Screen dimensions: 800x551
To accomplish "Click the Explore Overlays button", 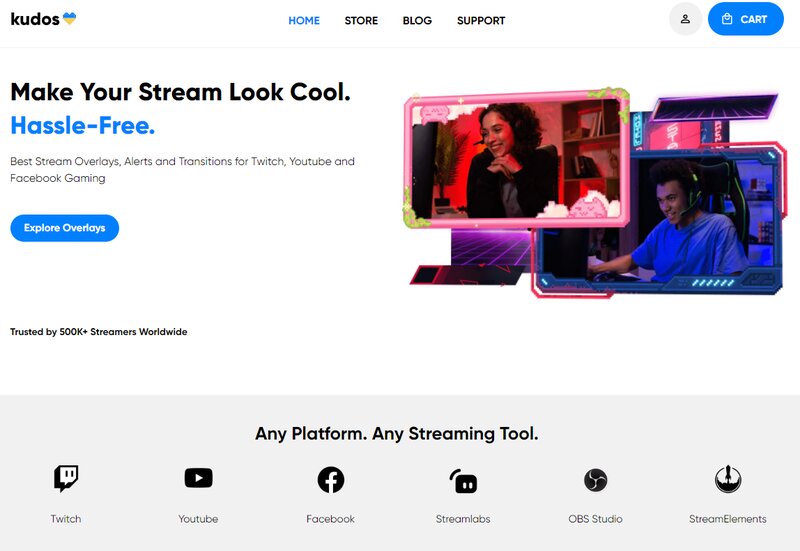I will (65, 228).
